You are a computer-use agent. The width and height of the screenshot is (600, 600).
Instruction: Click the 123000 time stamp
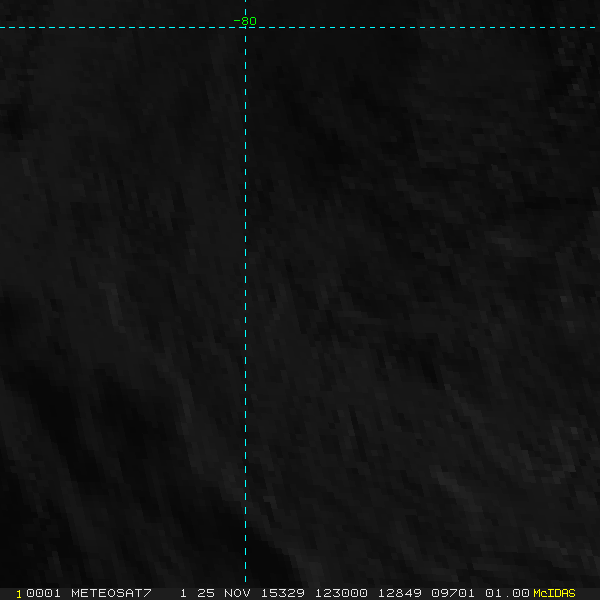(x=343, y=593)
